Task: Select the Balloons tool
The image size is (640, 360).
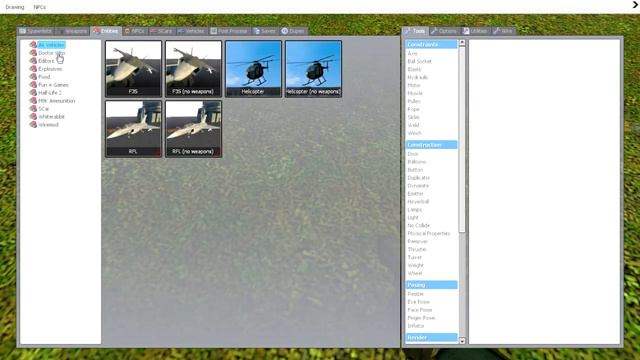Action: pos(417,162)
